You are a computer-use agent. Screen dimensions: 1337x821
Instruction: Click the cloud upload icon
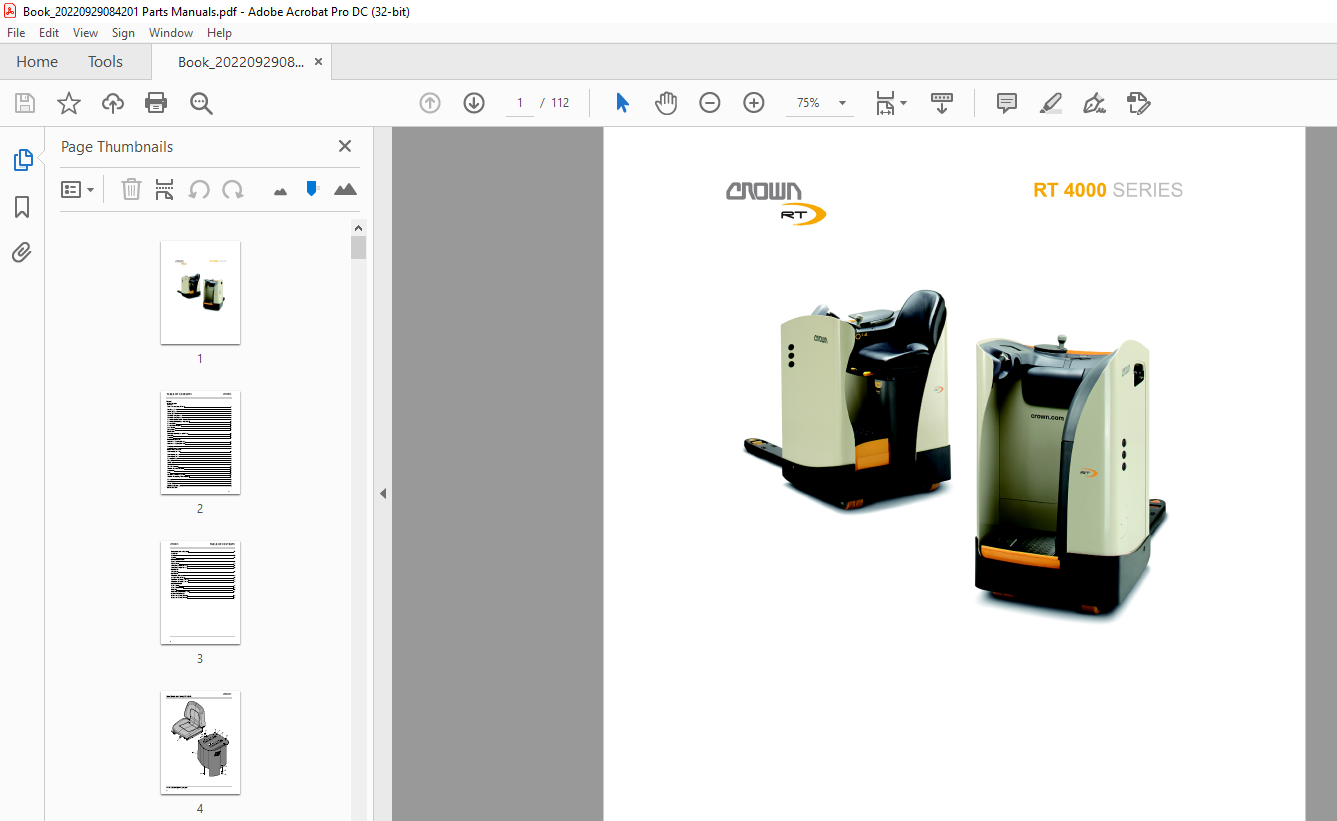[x=112, y=103]
